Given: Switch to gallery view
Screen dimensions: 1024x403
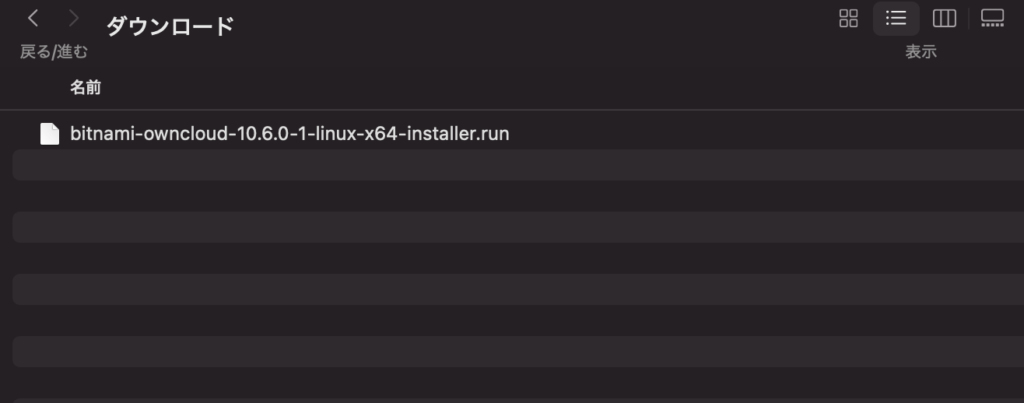Looking at the screenshot, I should pyautogui.click(x=993, y=18).
